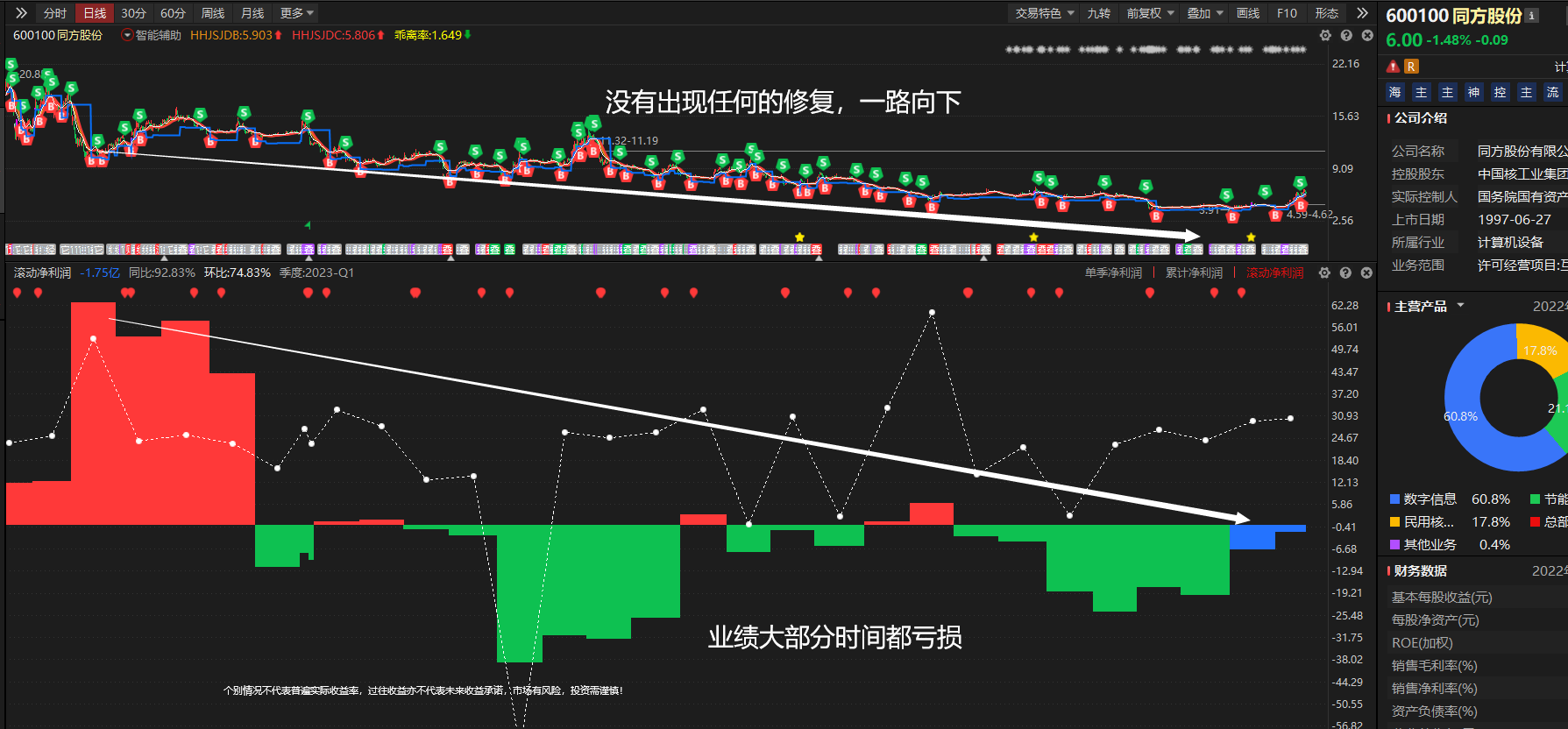
Task: Open settings gear of the profit panel
Action: click(1324, 272)
